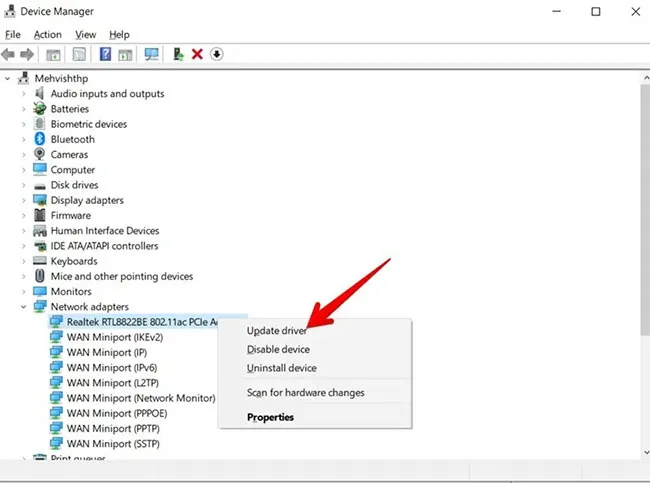Select Disable device in context menu
The height and width of the screenshot is (483, 650).
(278, 349)
